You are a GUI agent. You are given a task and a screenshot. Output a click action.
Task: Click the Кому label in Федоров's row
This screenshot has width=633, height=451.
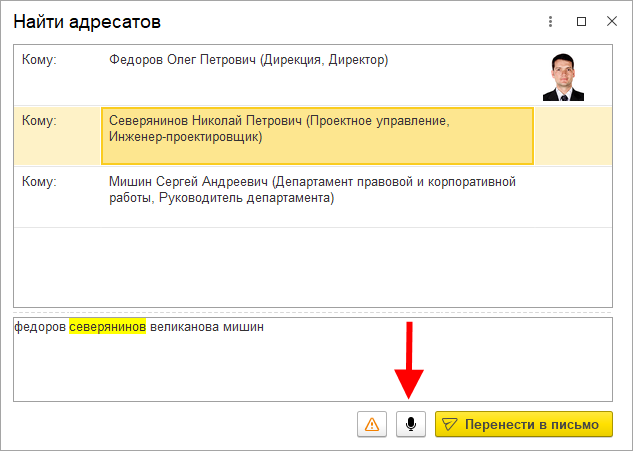point(39,61)
